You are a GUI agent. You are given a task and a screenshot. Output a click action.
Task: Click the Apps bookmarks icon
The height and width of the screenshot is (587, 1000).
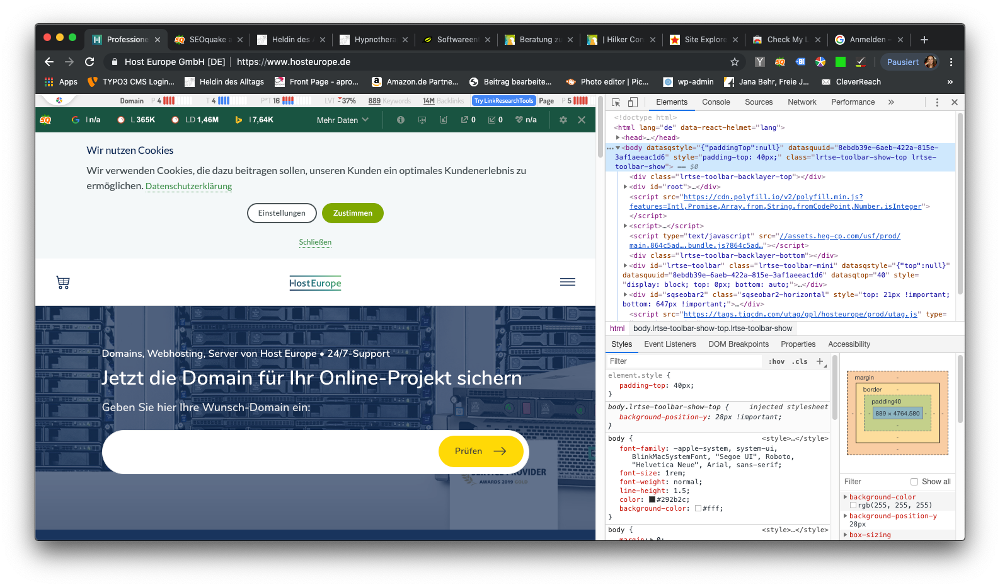coord(49,82)
